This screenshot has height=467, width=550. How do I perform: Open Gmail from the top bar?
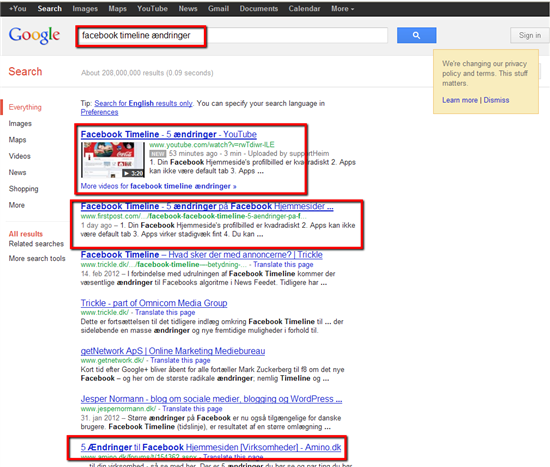point(218,8)
